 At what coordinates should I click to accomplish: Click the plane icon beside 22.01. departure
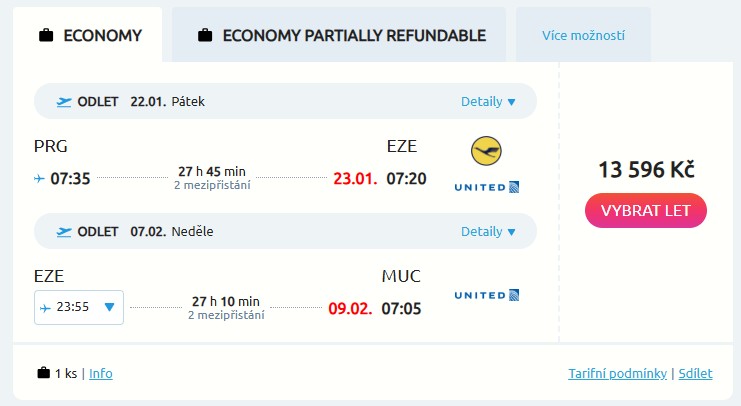65,102
